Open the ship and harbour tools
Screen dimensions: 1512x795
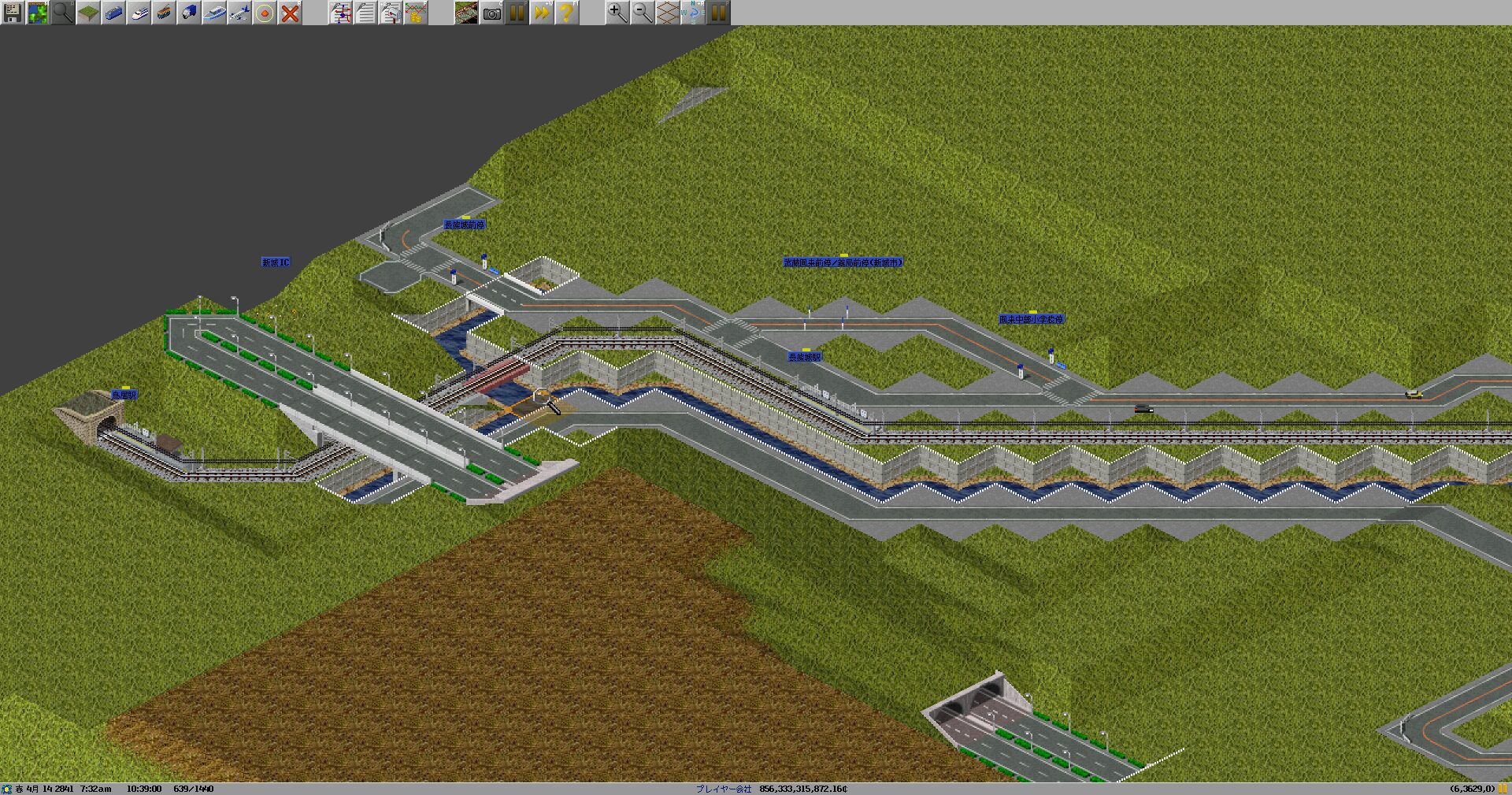214,13
